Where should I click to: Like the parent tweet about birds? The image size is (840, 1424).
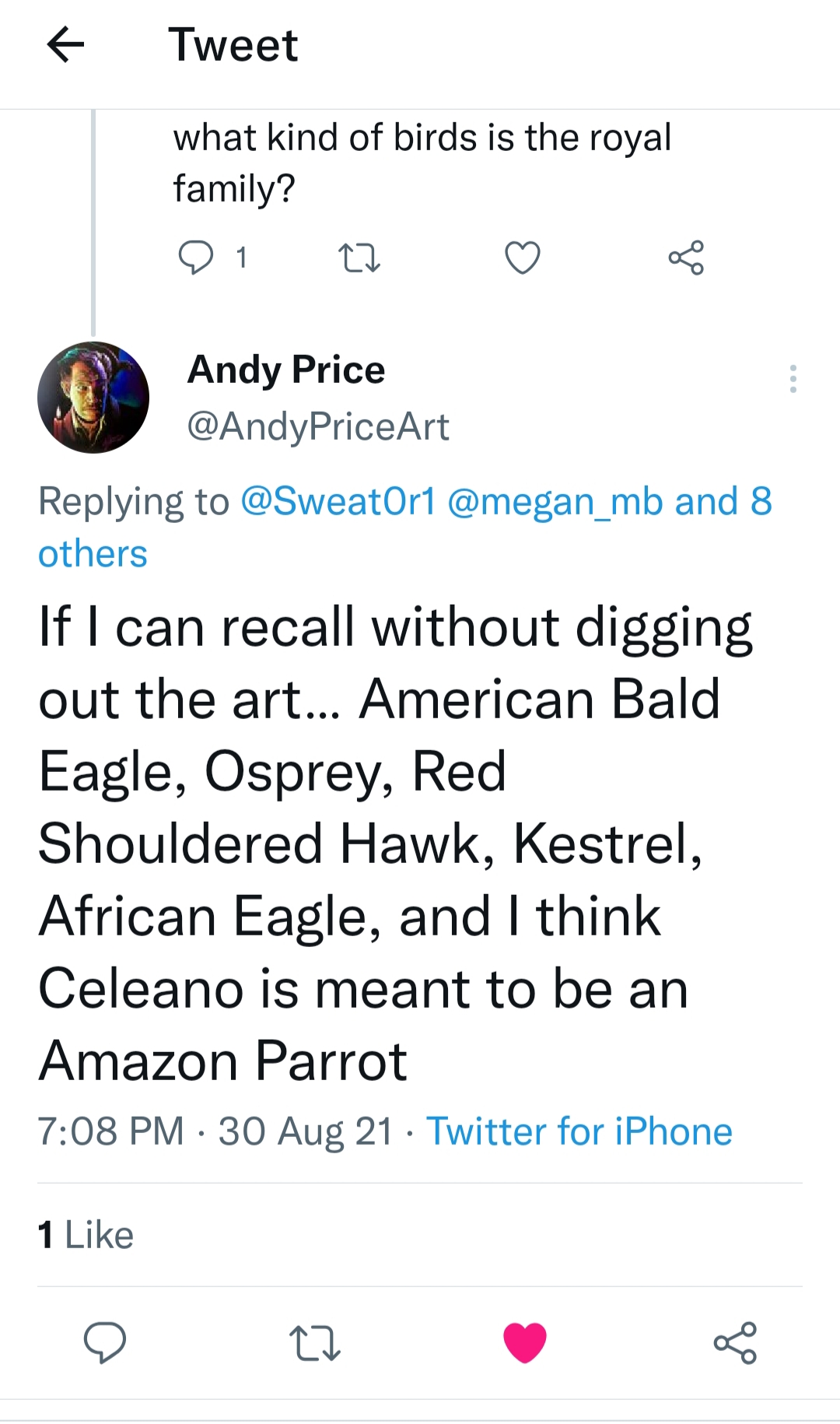(522, 258)
